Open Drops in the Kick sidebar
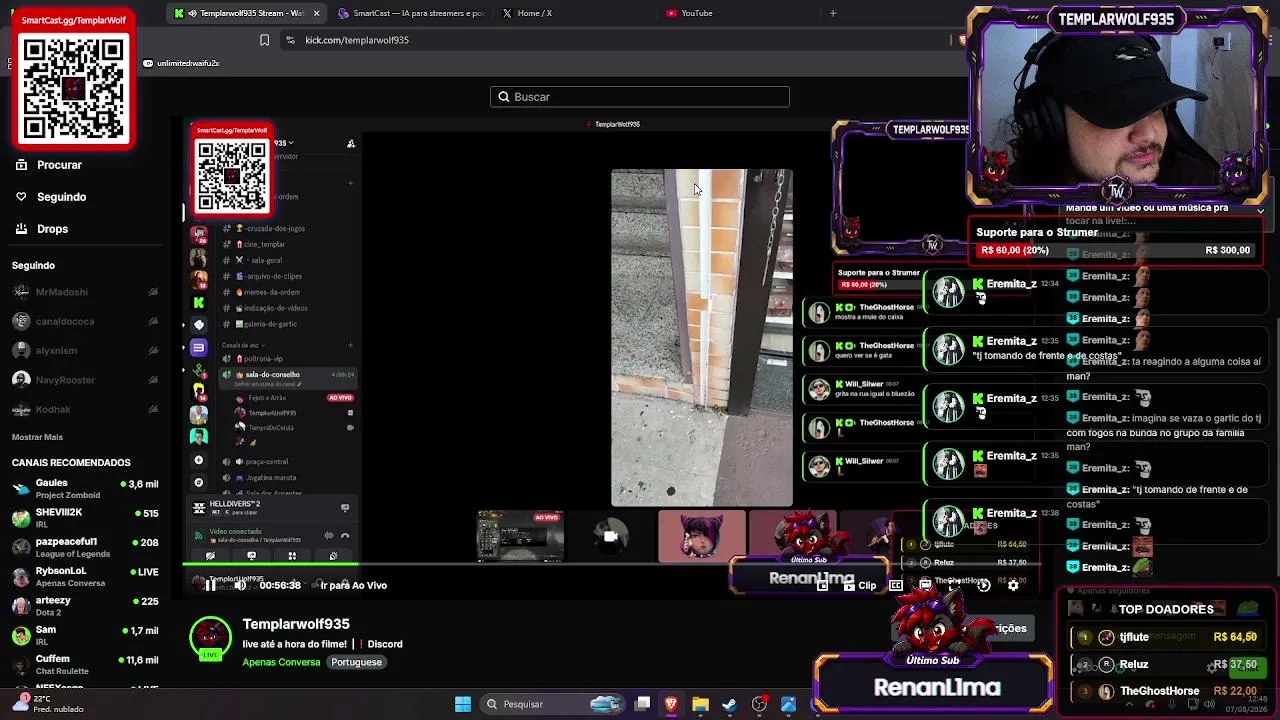1280x720 pixels. (43, 229)
